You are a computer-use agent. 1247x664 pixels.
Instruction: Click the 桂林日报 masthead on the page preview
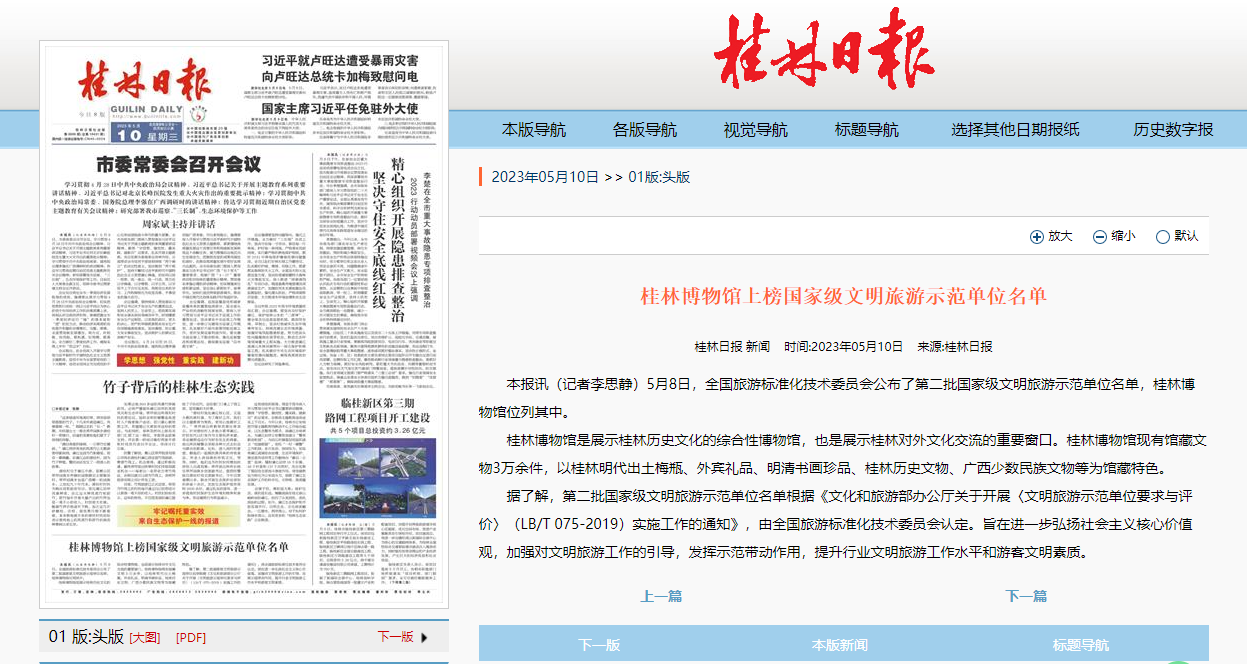coord(146,79)
